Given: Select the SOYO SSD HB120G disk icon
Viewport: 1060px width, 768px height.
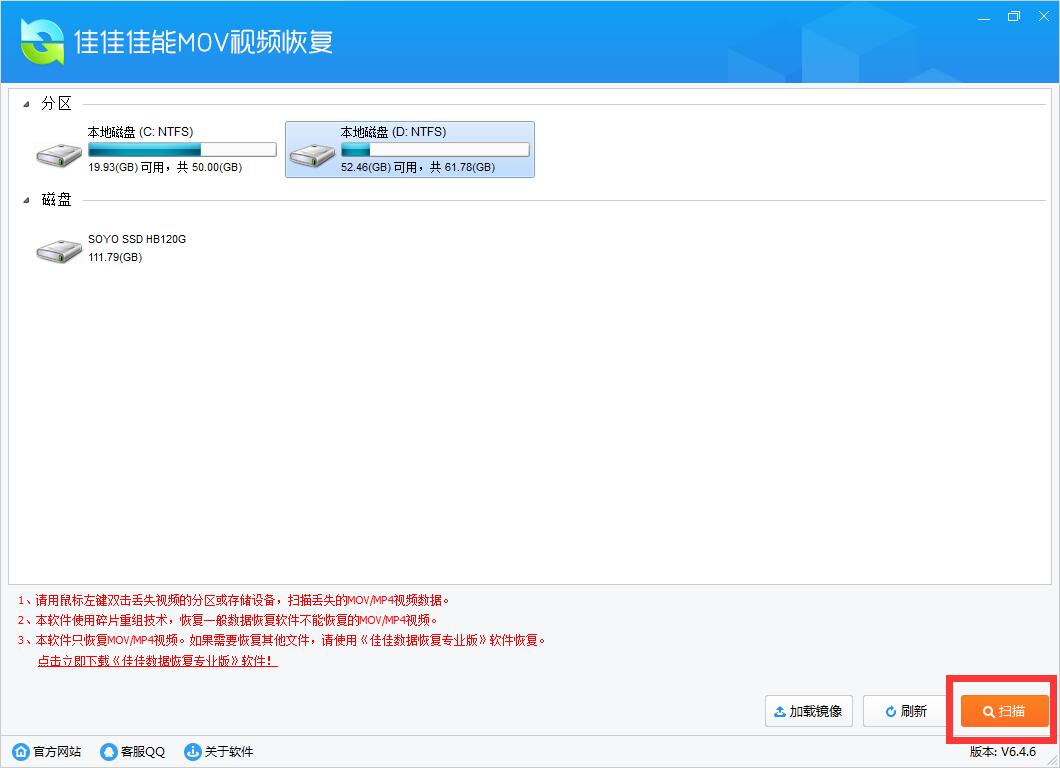Looking at the screenshot, I should click(x=59, y=250).
